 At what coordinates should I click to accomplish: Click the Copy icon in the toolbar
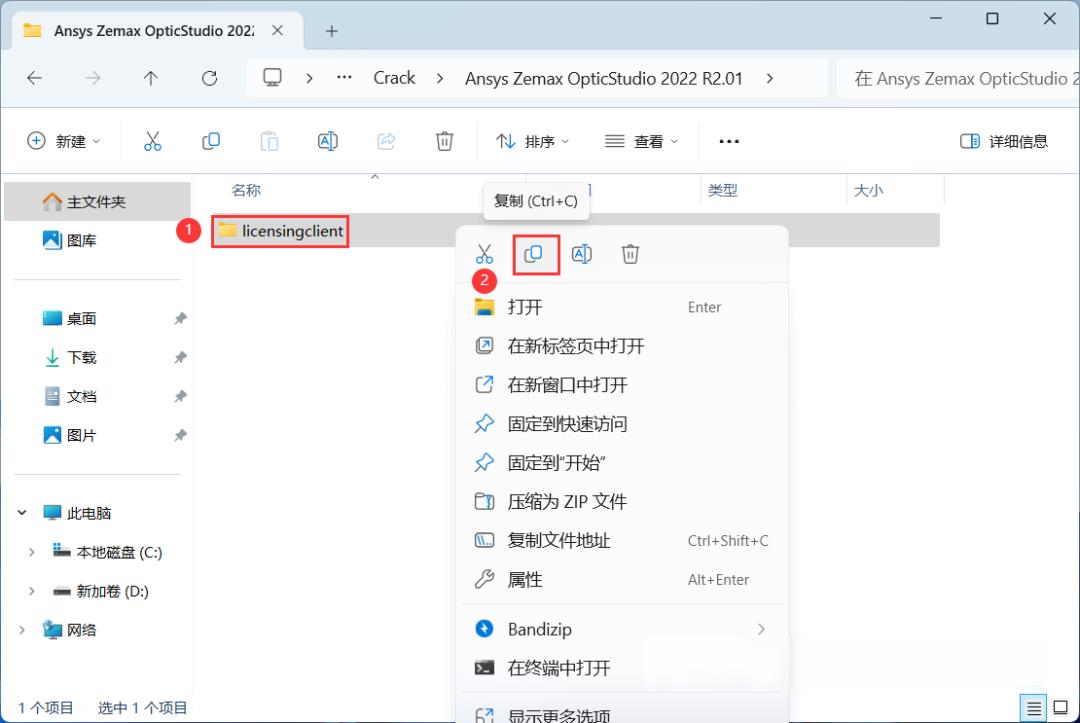point(211,141)
